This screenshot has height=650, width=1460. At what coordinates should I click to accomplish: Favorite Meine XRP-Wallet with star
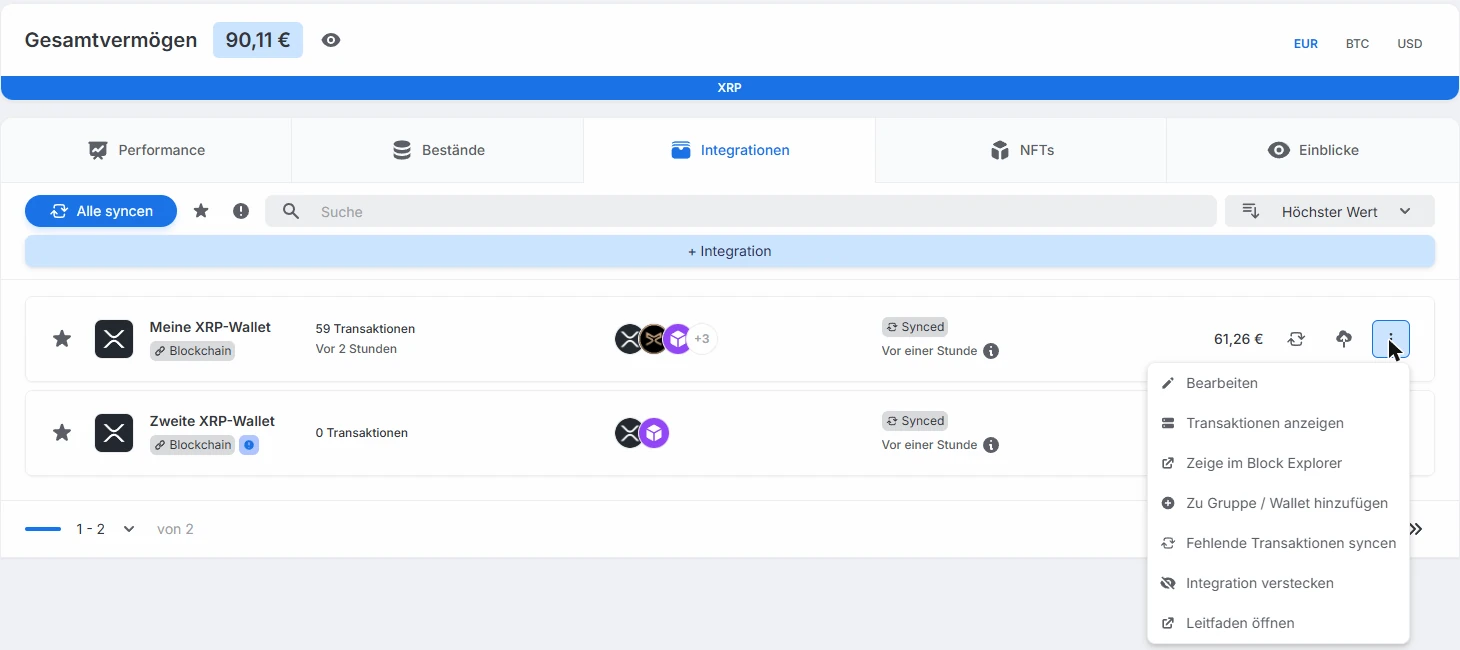62,339
